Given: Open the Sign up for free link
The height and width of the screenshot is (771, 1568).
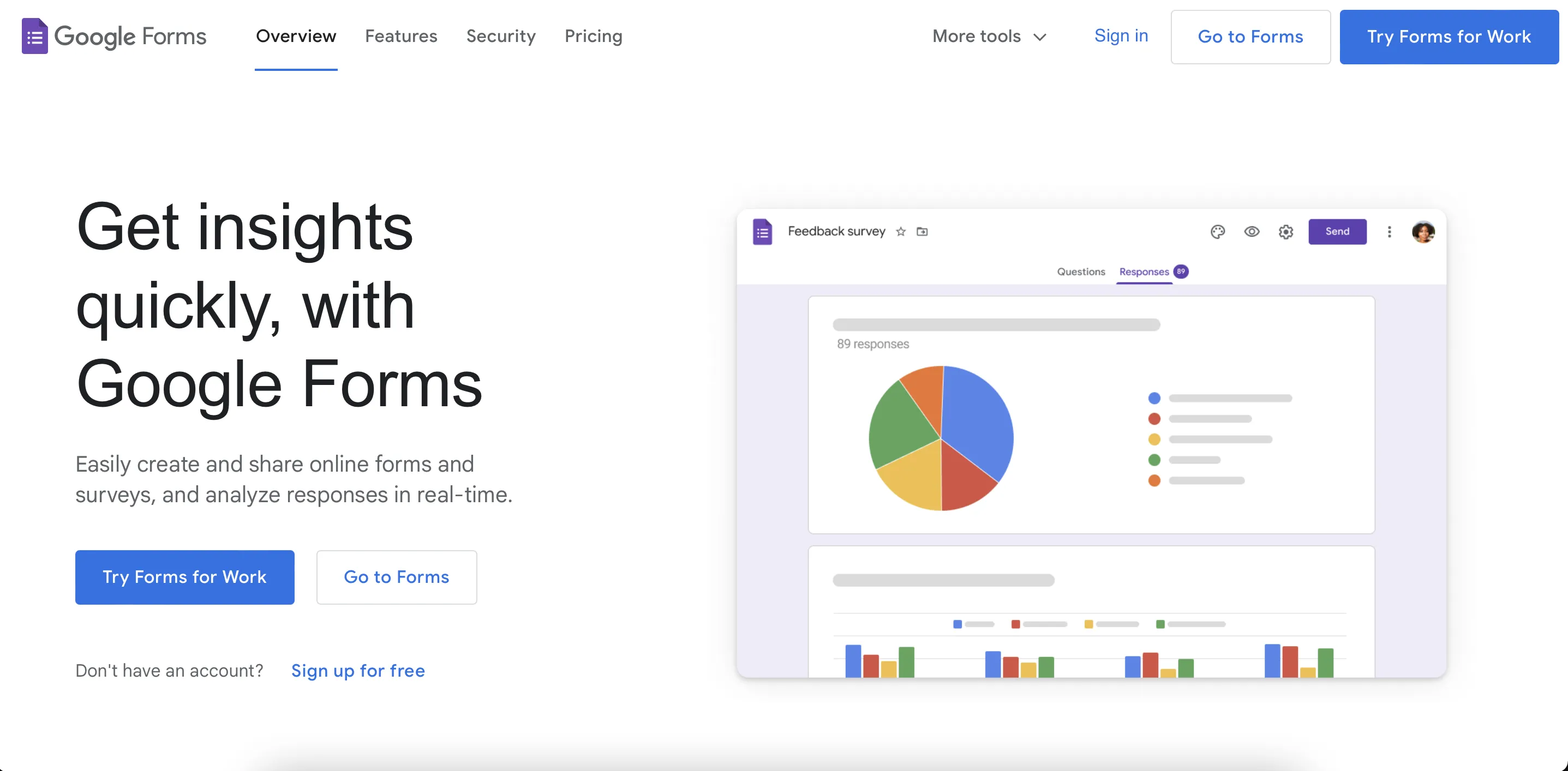Looking at the screenshot, I should click(358, 671).
